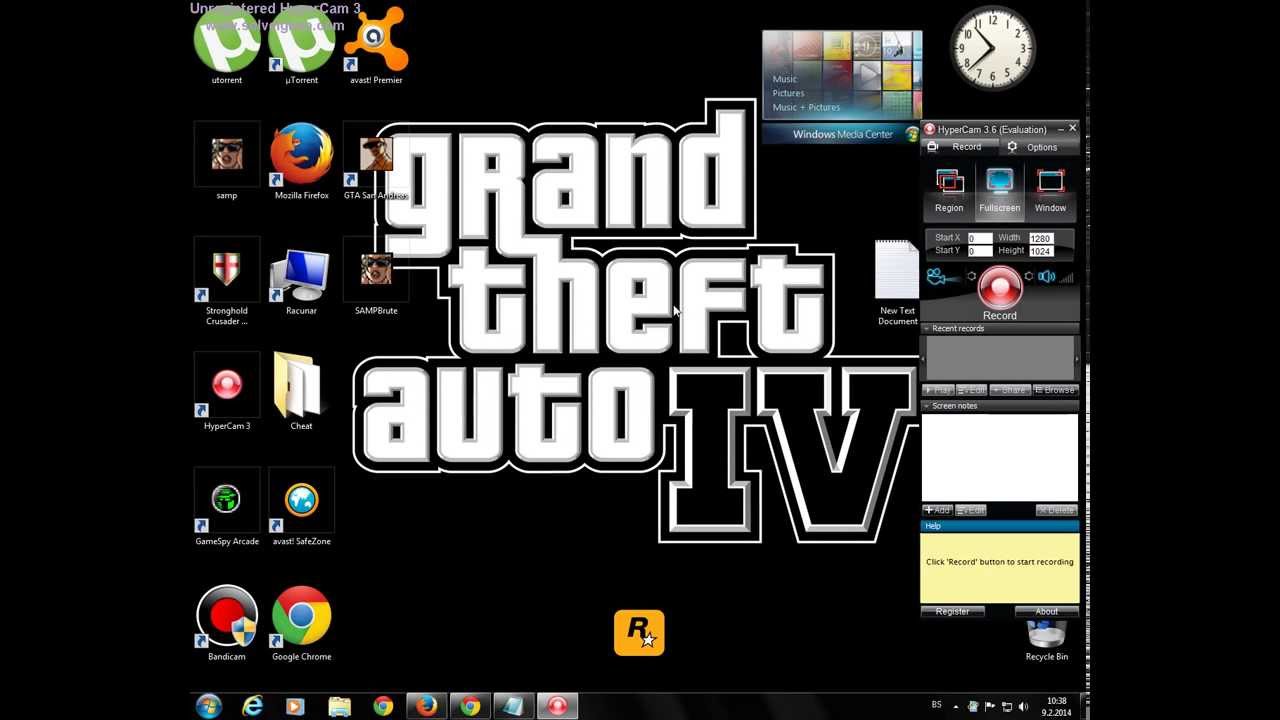
Task: Launch Internet Explorer from the taskbar
Action: 252,706
